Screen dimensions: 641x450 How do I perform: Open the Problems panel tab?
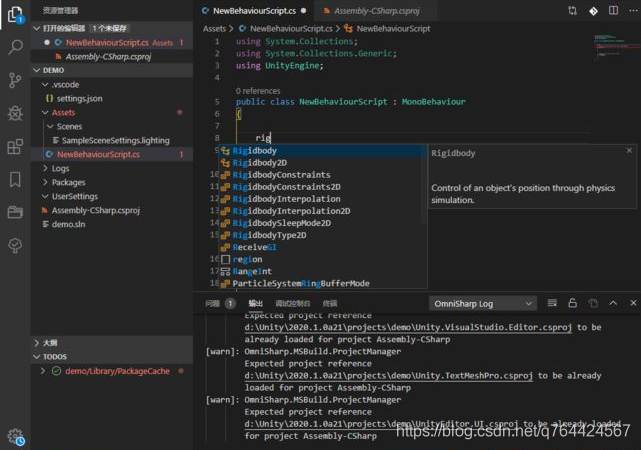[x=220, y=303]
